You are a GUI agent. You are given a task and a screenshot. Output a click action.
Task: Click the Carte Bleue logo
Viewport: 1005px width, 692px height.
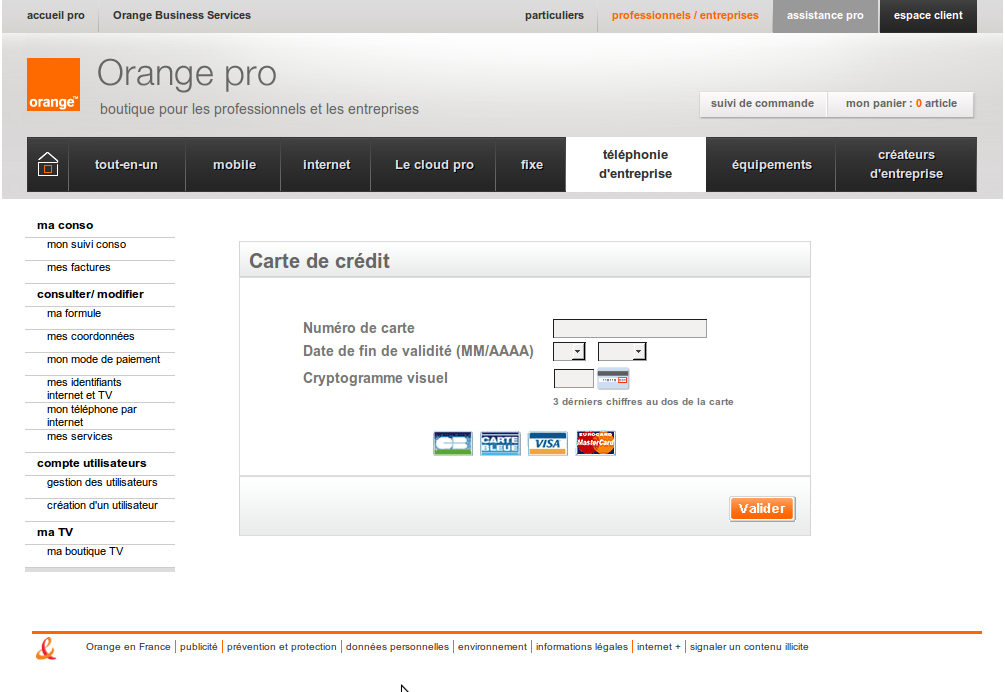point(500,443)
